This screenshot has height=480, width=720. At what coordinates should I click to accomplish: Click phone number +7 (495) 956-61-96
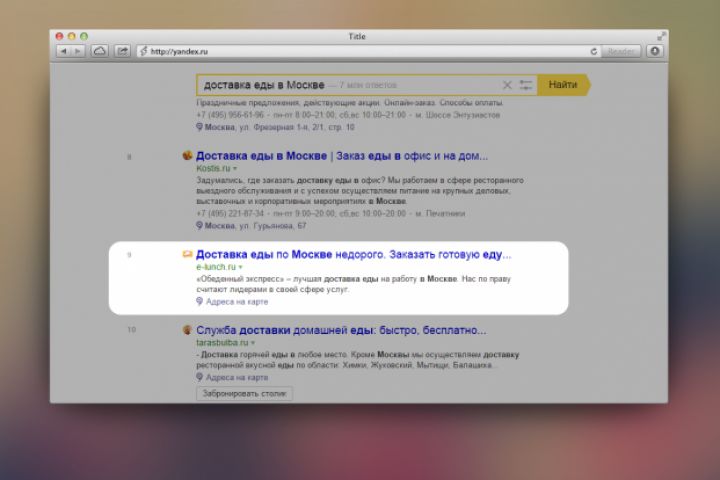(230, 115)
